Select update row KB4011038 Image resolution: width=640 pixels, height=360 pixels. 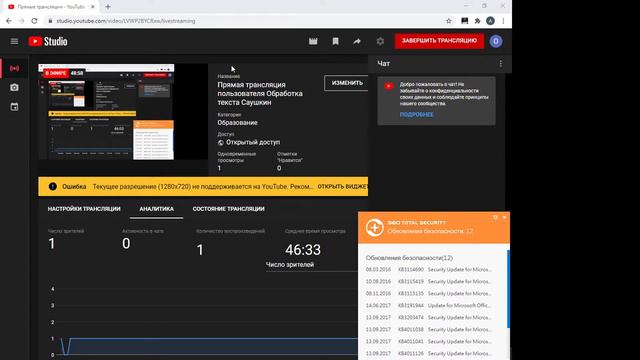[429, 329]
